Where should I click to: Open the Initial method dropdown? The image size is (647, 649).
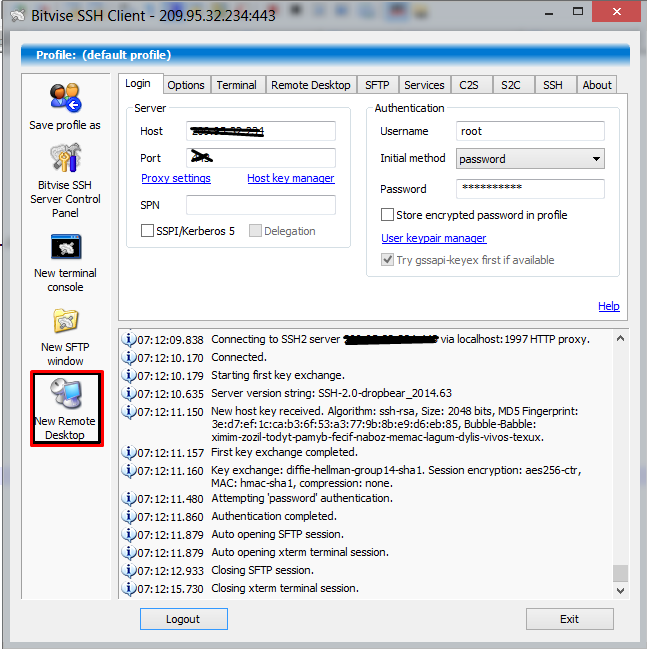[x=530, y=159]
